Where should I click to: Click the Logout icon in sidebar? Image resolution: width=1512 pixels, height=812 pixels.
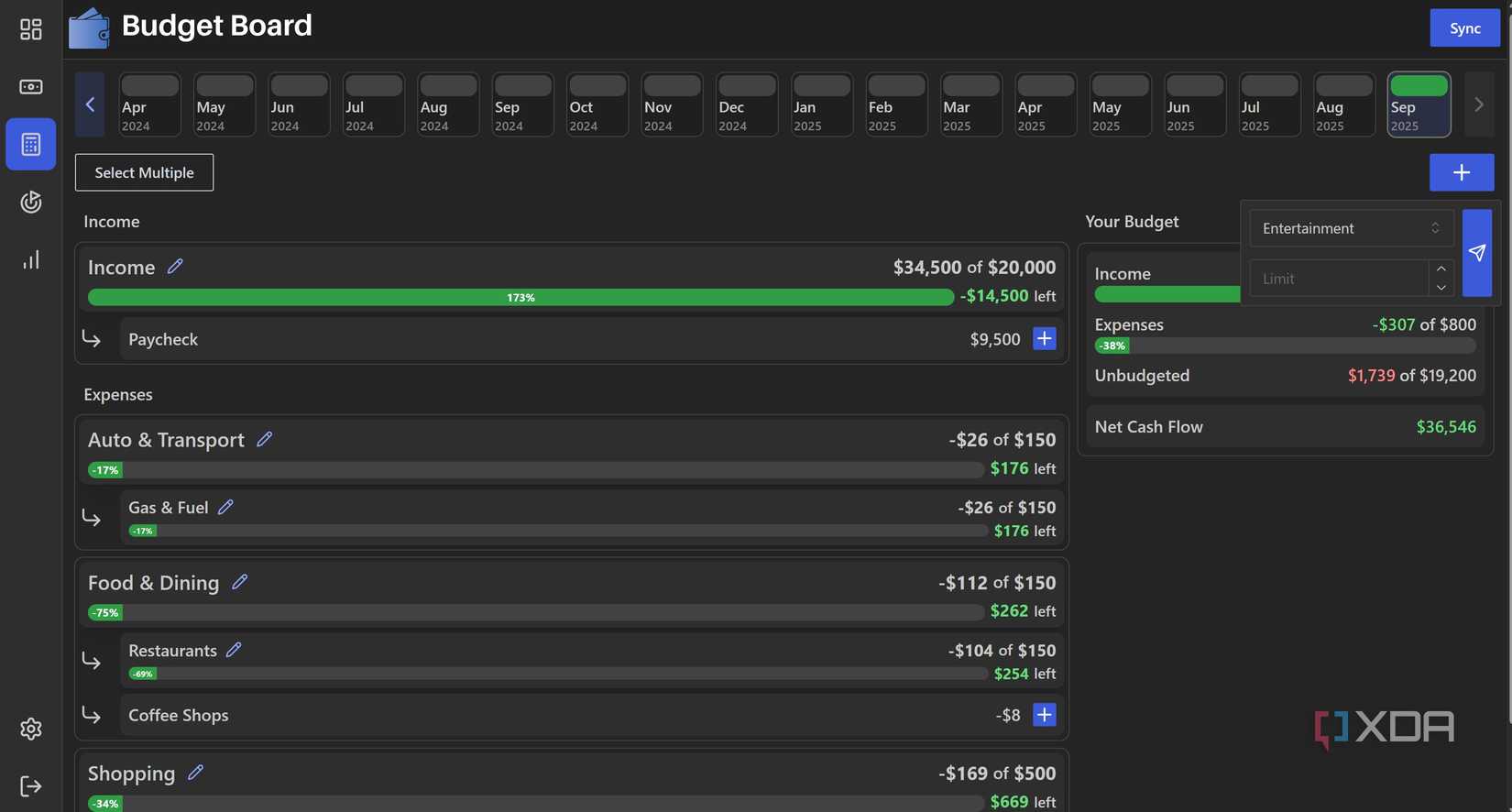pos(30,786)
